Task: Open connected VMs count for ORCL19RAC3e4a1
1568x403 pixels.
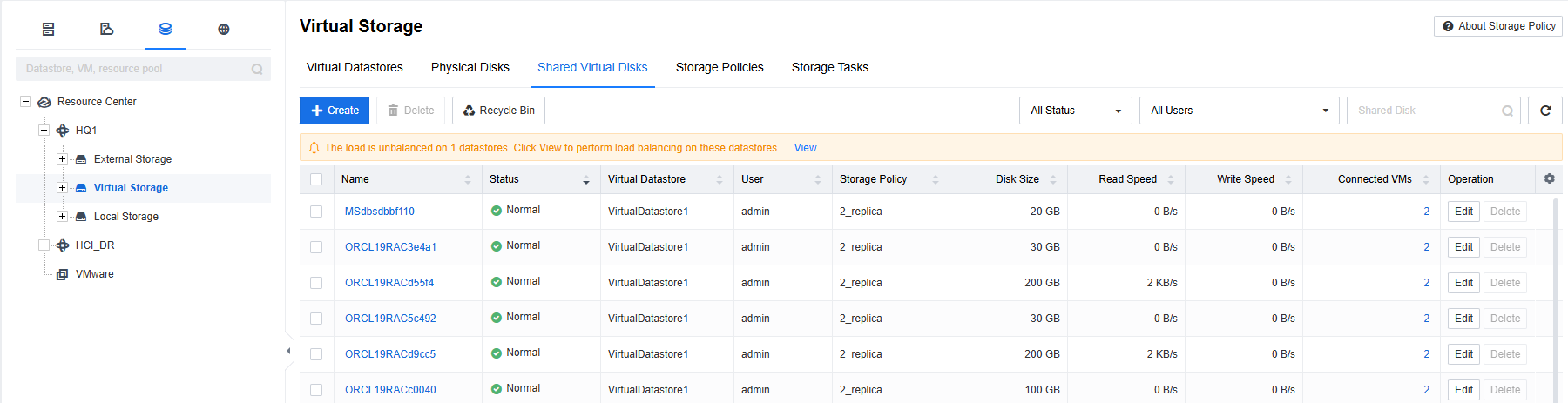Action: coord(1427,247)
